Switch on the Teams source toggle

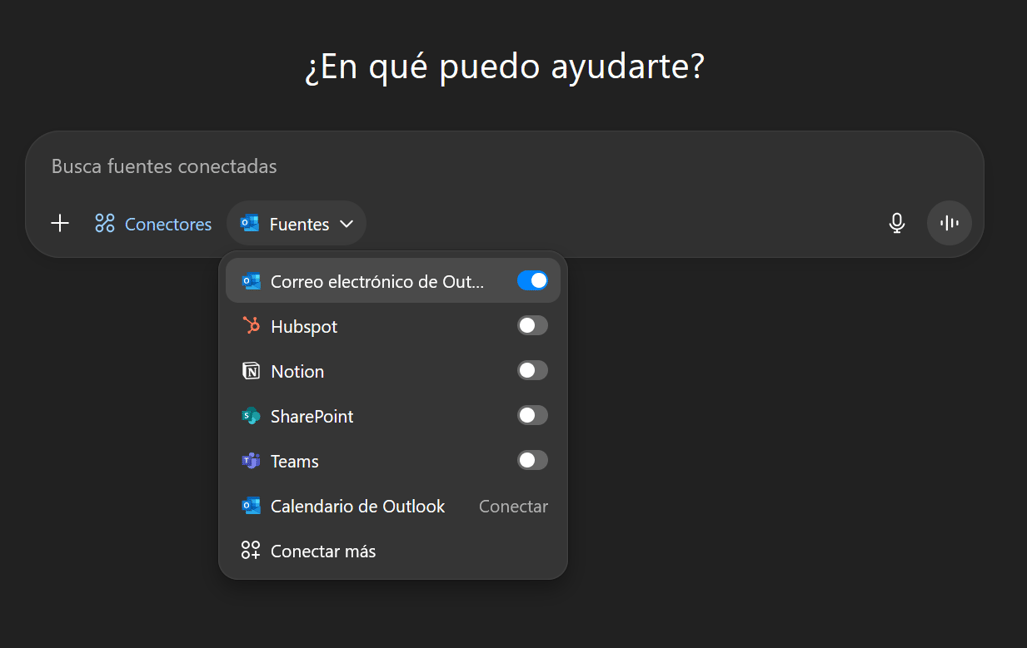[532, 461]
